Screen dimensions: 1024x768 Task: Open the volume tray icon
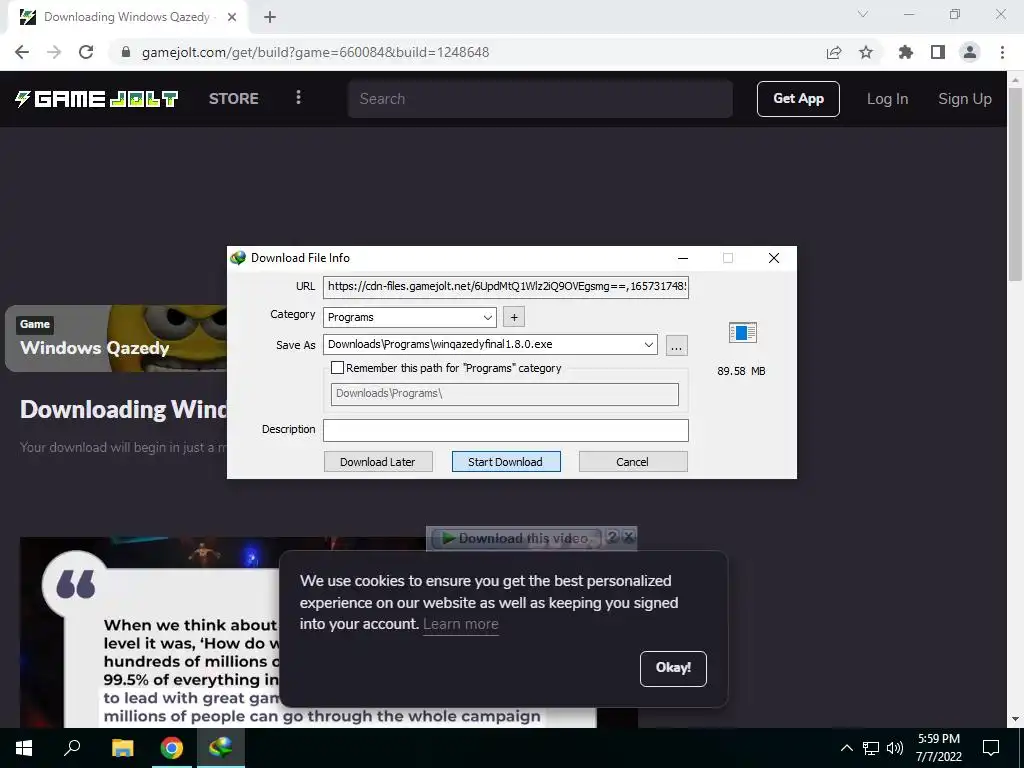[895, 748]
